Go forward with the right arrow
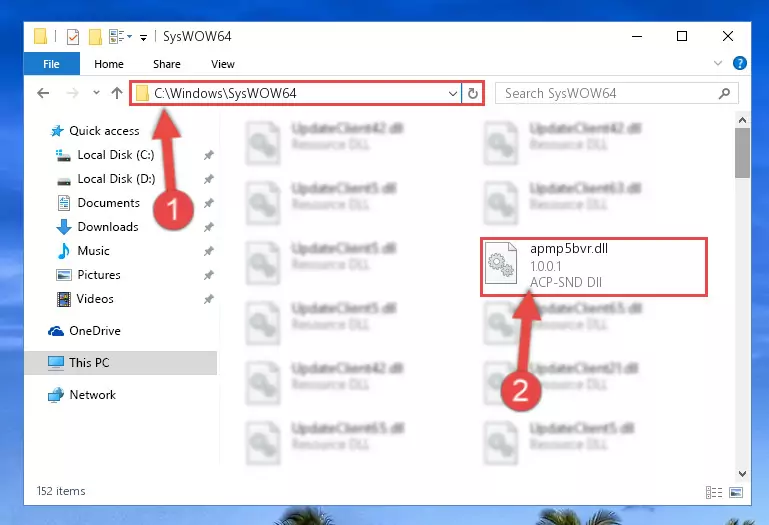The width and height of the screenshot is (769, 525). tap(72, 93)
